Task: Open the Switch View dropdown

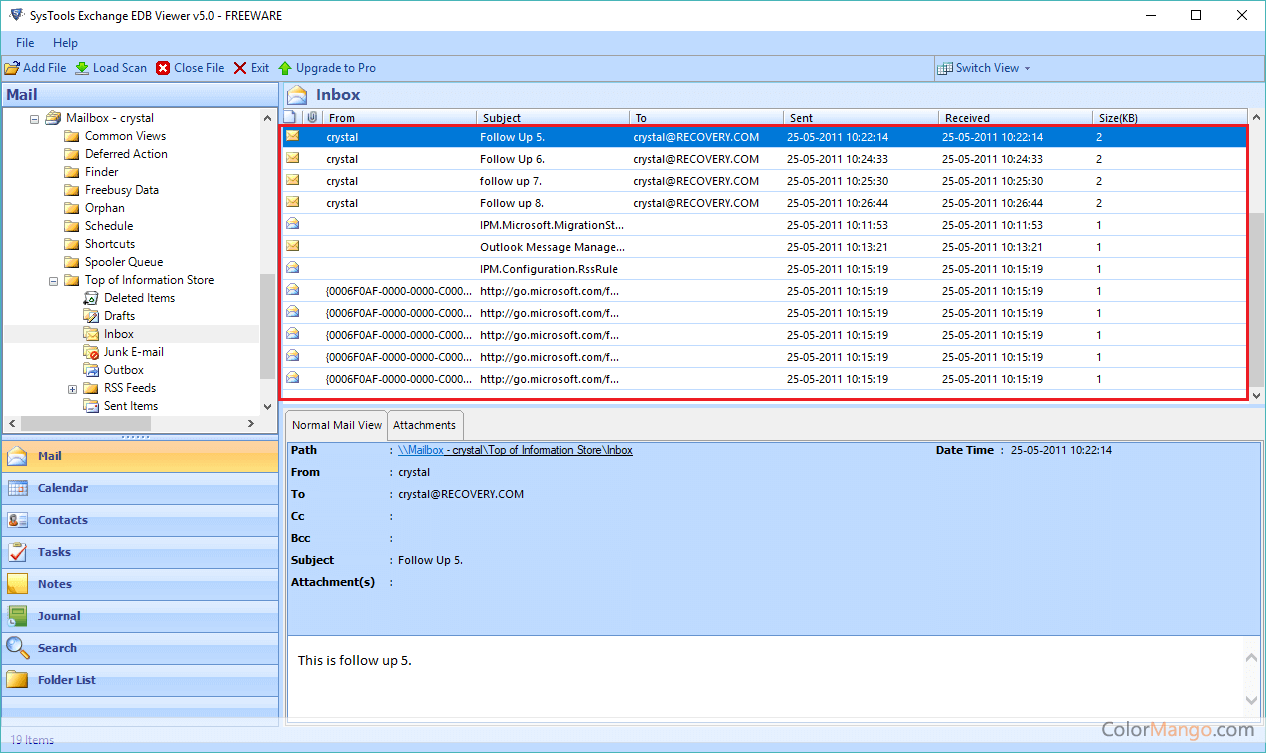Action: pos(983,68)
